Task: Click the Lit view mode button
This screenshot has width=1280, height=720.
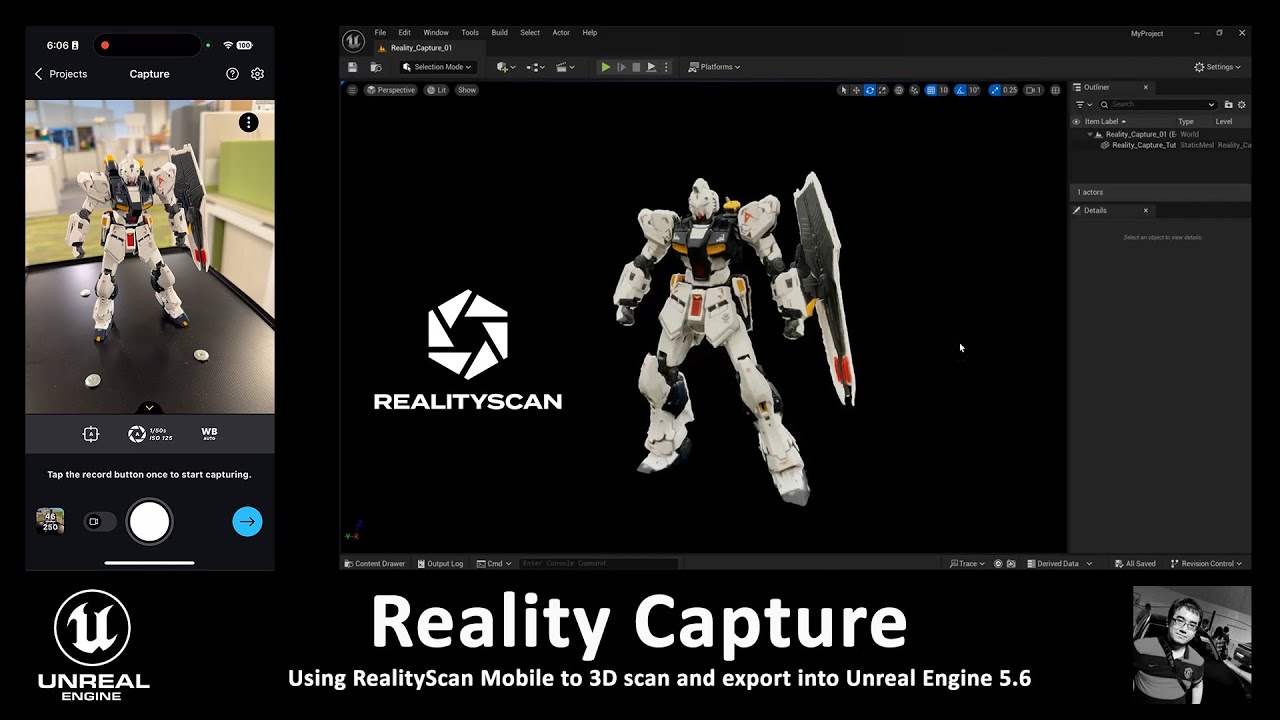Action: click(x=437, y=90)
